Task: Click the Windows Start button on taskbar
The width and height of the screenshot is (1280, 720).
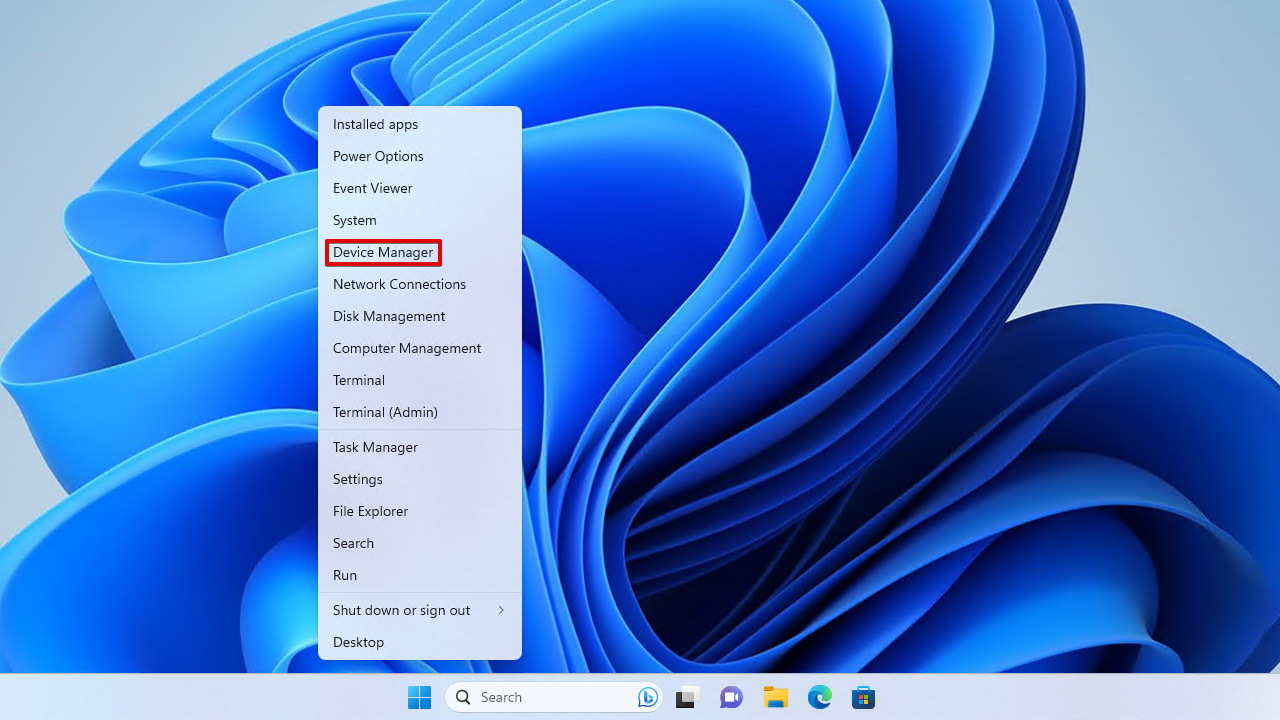Action: 419,697
